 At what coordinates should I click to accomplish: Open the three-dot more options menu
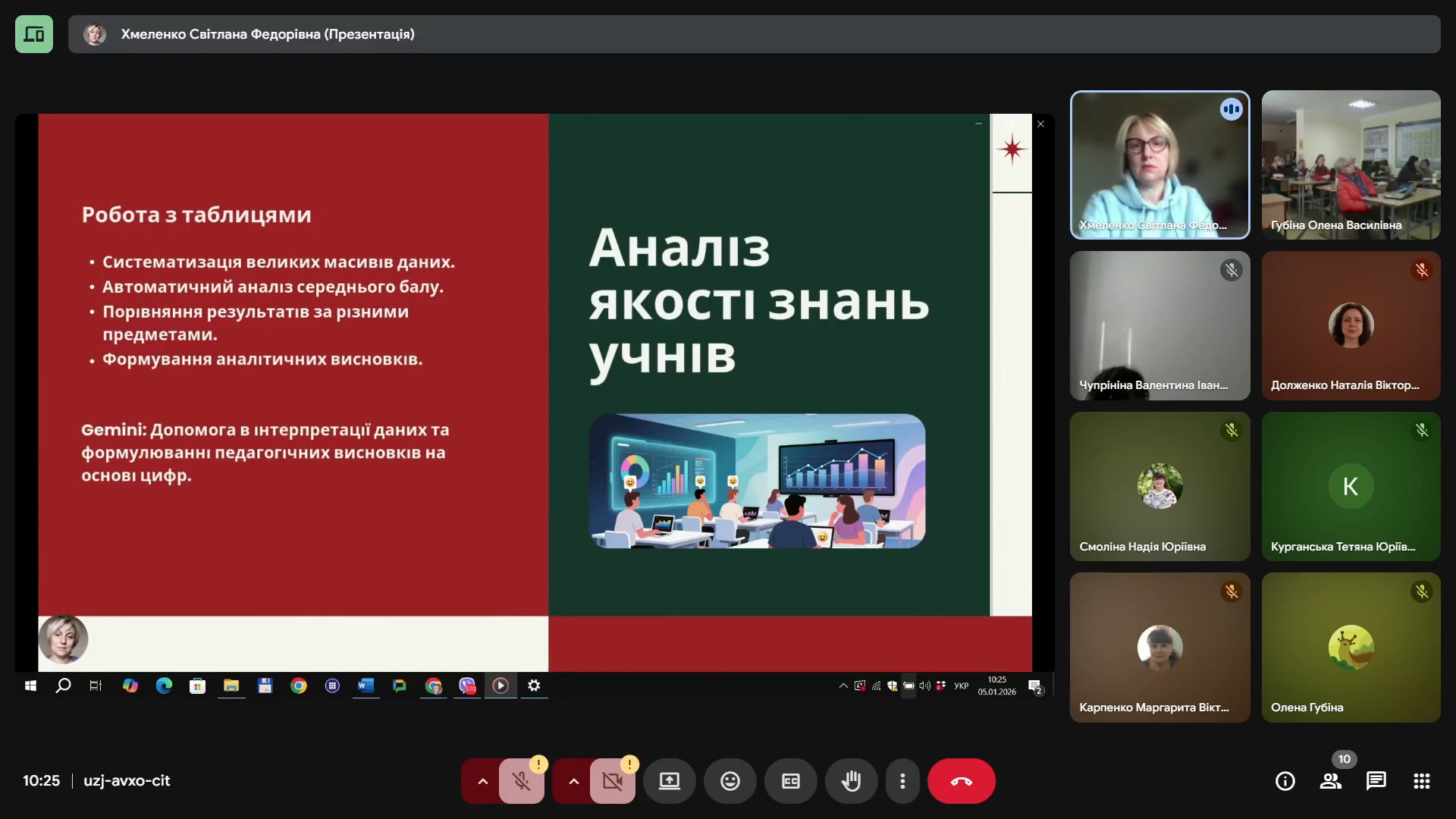point(902,781)
